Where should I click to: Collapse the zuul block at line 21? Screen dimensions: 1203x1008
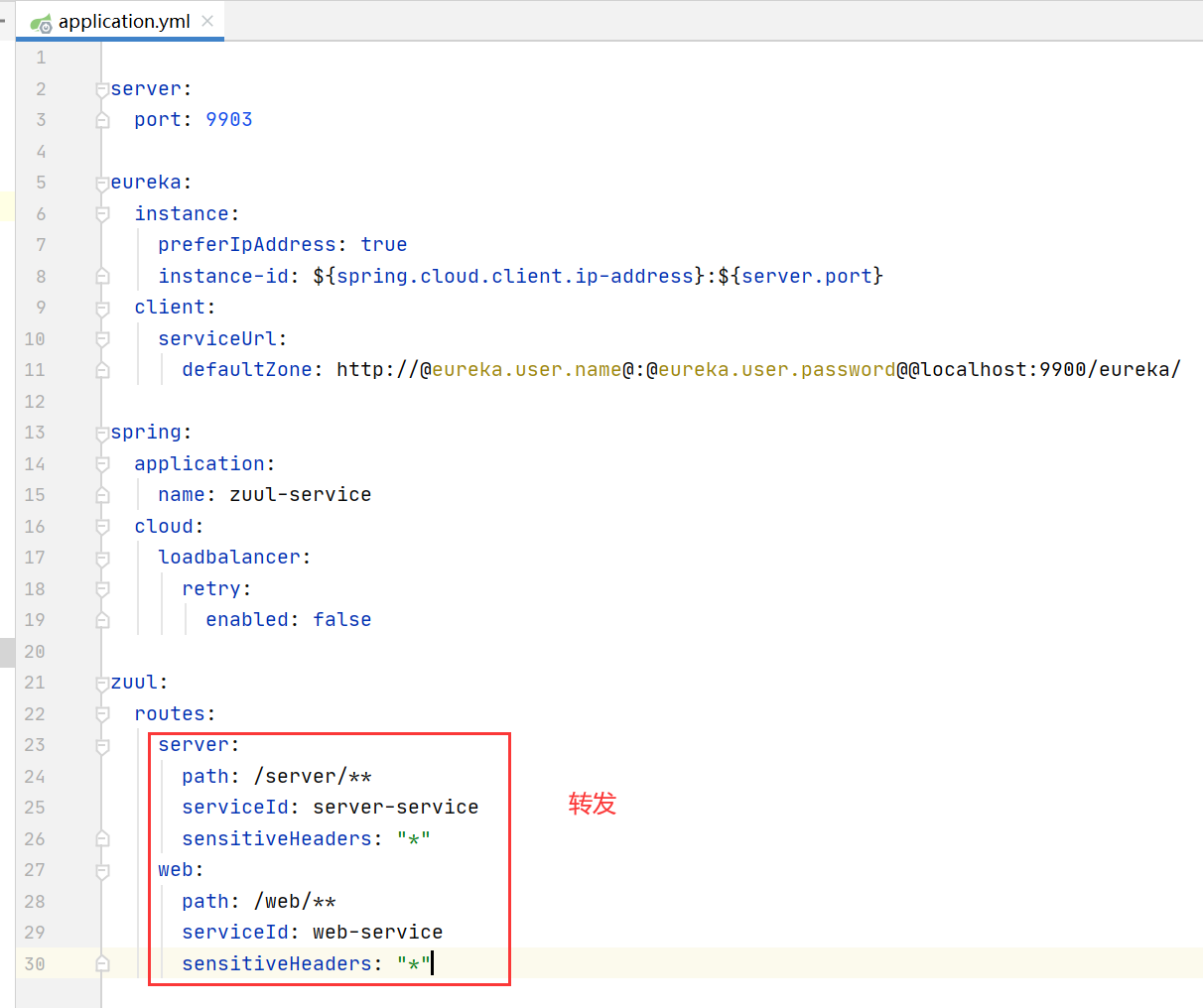pos(102,683)
